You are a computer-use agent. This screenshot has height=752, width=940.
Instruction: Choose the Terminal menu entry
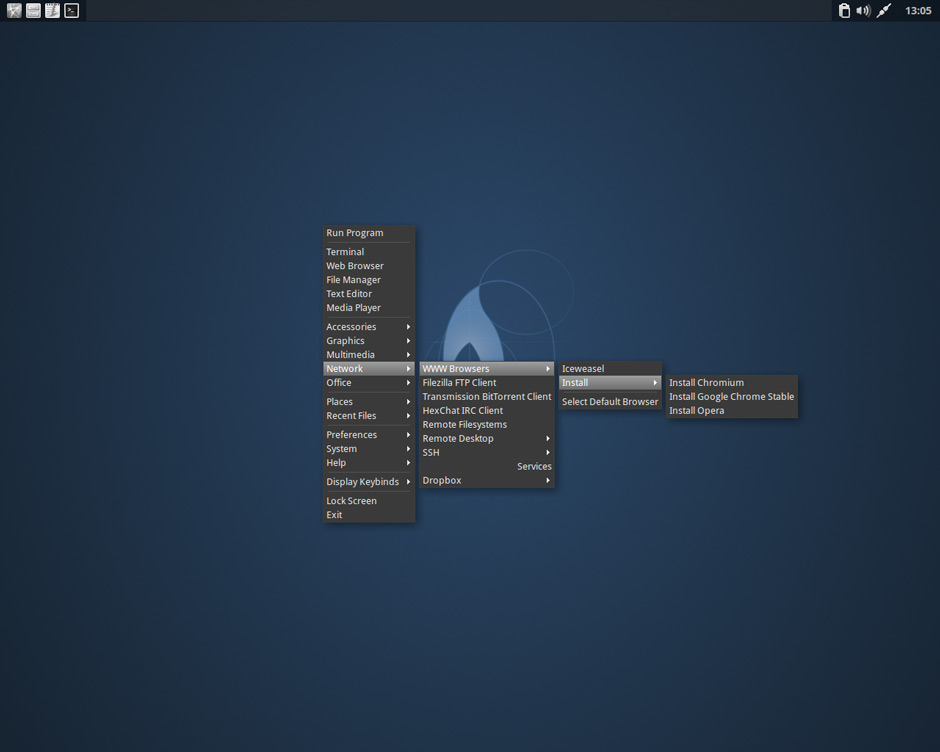(x=369, y=252)
